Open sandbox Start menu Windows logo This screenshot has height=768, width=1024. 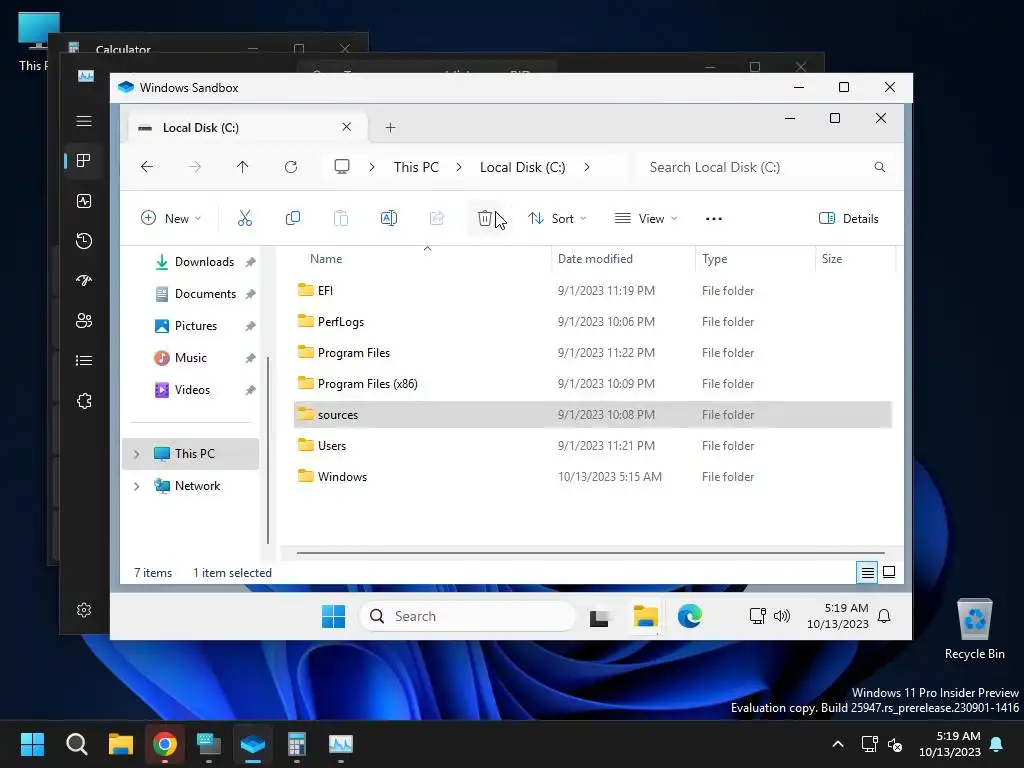coord(333,616)
